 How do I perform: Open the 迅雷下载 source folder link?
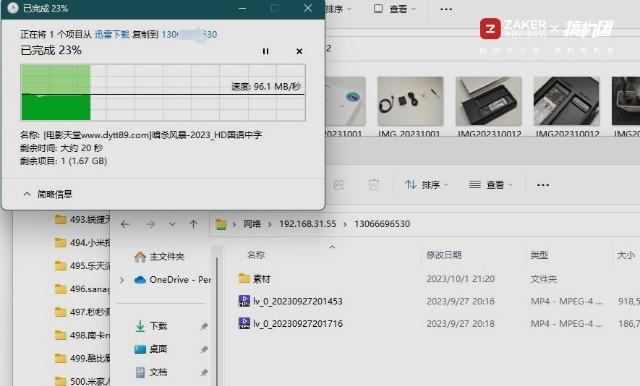click(x=112, y=34)
